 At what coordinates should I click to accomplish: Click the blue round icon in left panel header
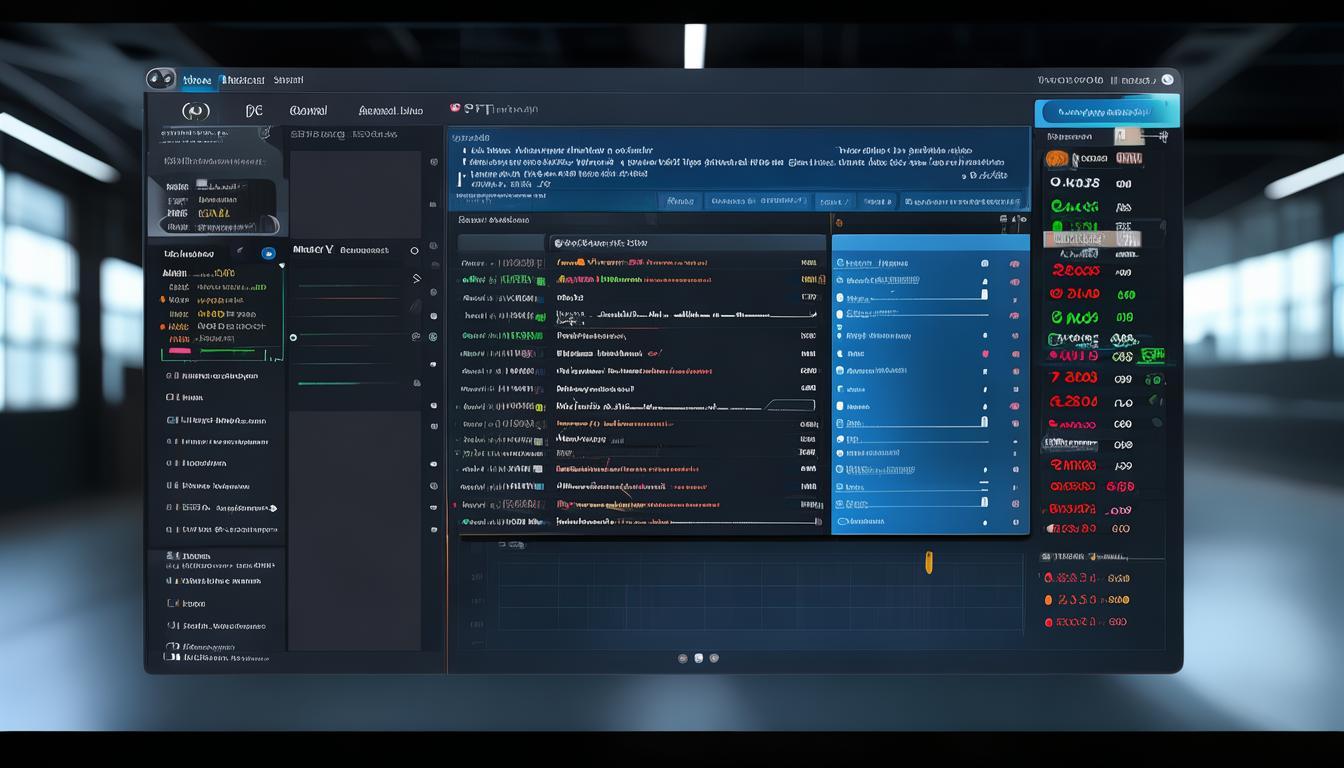pos(268,254)
